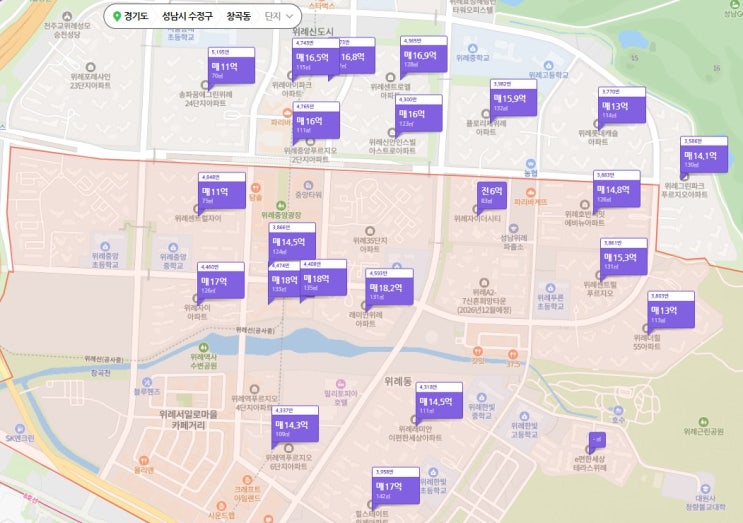The height and width of the screenshot is (523, 743).
Task: Open the 매14.1억 listing marker
Action: click(704, 155)
